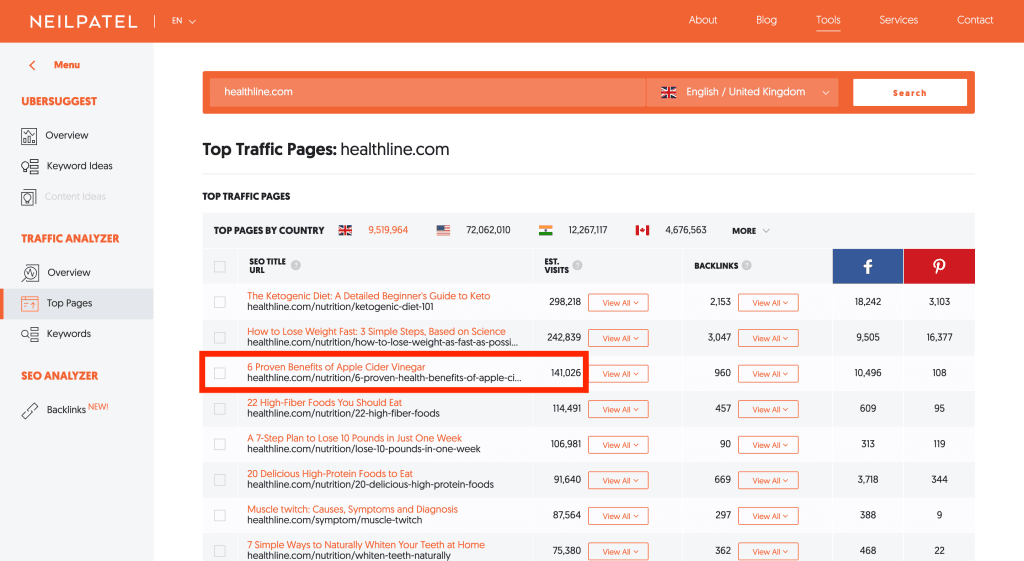The height and width of the screenshot is (561, 1024).
Task: Open A 7-Step Plan to Lose 10 Pounds link
Action: 354,438
